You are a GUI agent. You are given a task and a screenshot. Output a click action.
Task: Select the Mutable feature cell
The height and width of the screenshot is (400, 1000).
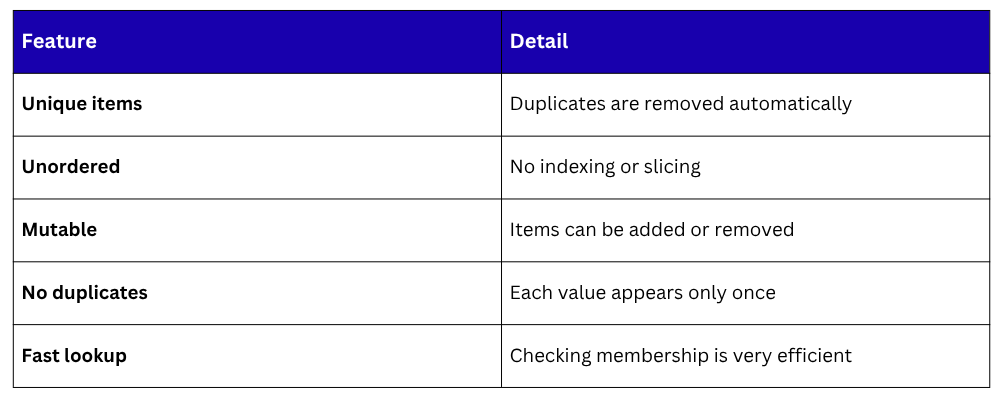click(59, 230)
